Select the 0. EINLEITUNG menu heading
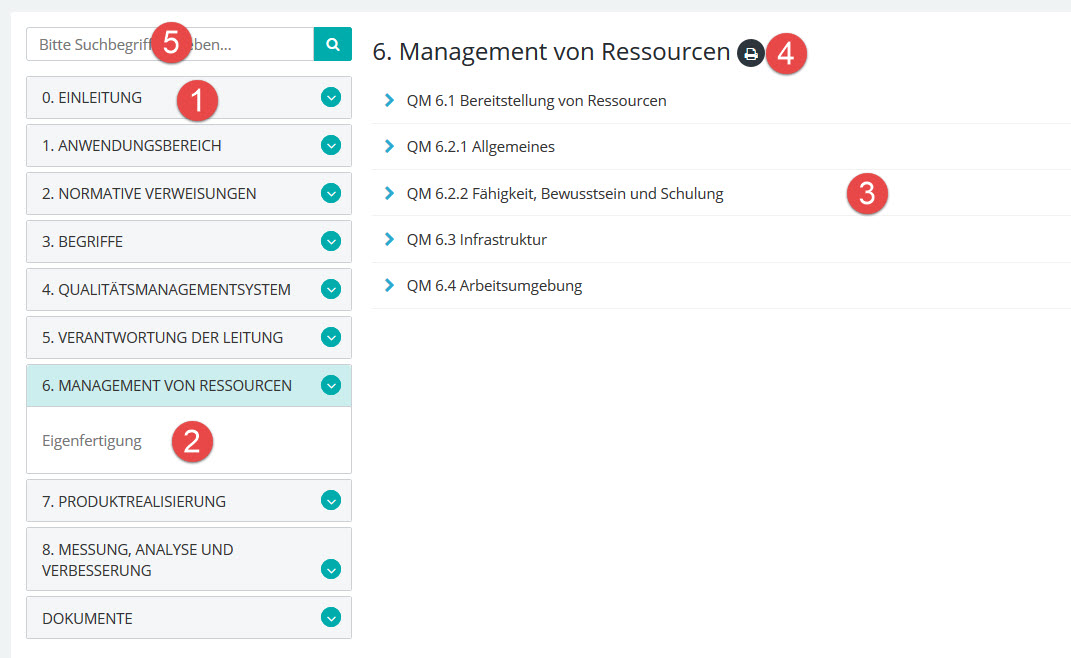1071x658 pixels. click(x=92, y=98)
